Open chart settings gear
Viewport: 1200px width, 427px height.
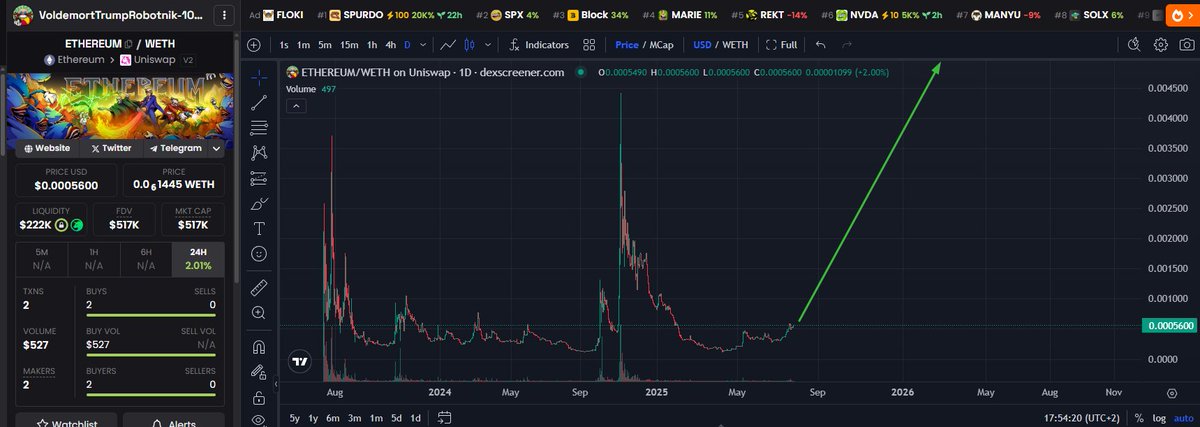point(1160,45)
